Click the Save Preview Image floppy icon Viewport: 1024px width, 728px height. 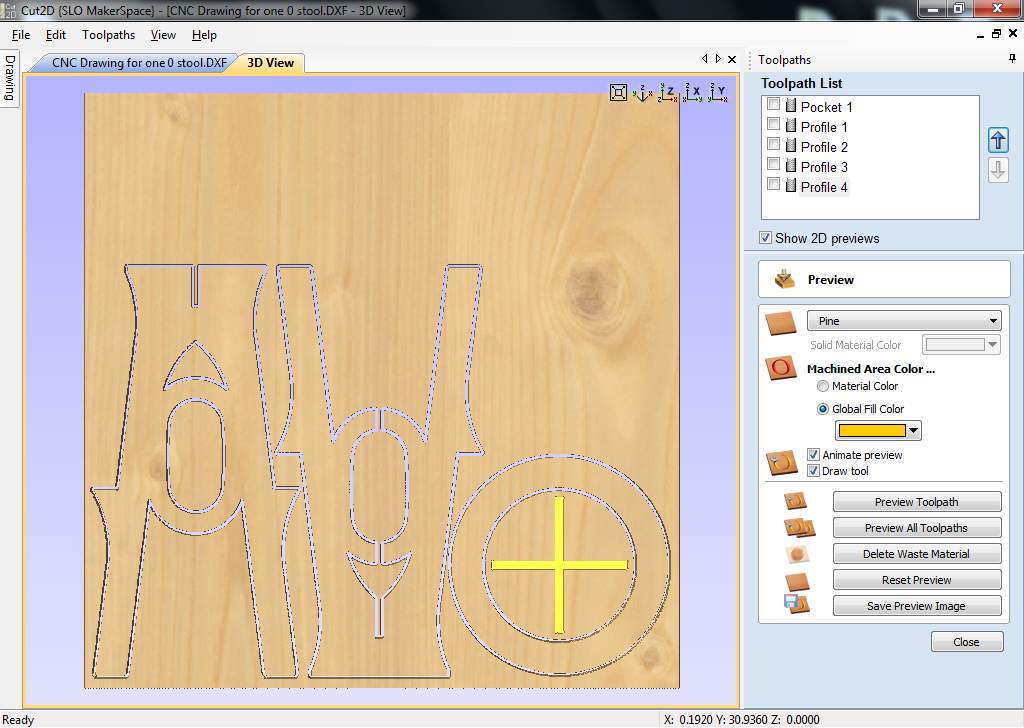(x=797, y=604)
